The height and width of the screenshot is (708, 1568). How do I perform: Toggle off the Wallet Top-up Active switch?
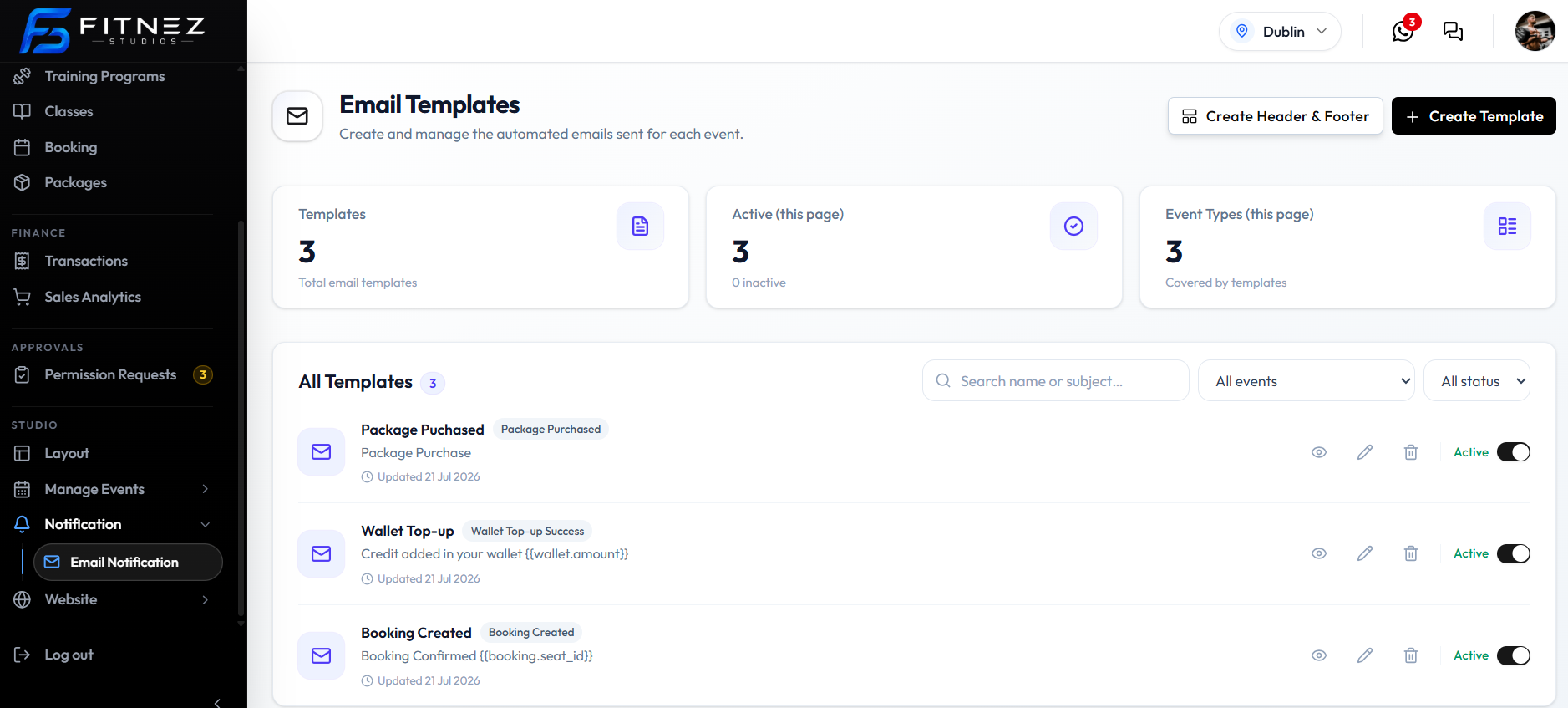[x=1513, y=553]
